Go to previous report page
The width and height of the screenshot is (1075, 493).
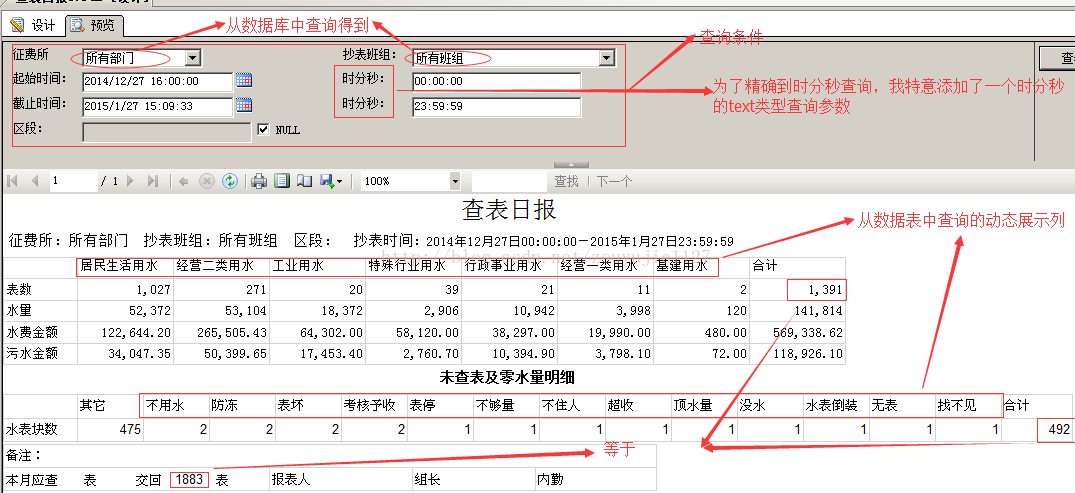point(34,181)
